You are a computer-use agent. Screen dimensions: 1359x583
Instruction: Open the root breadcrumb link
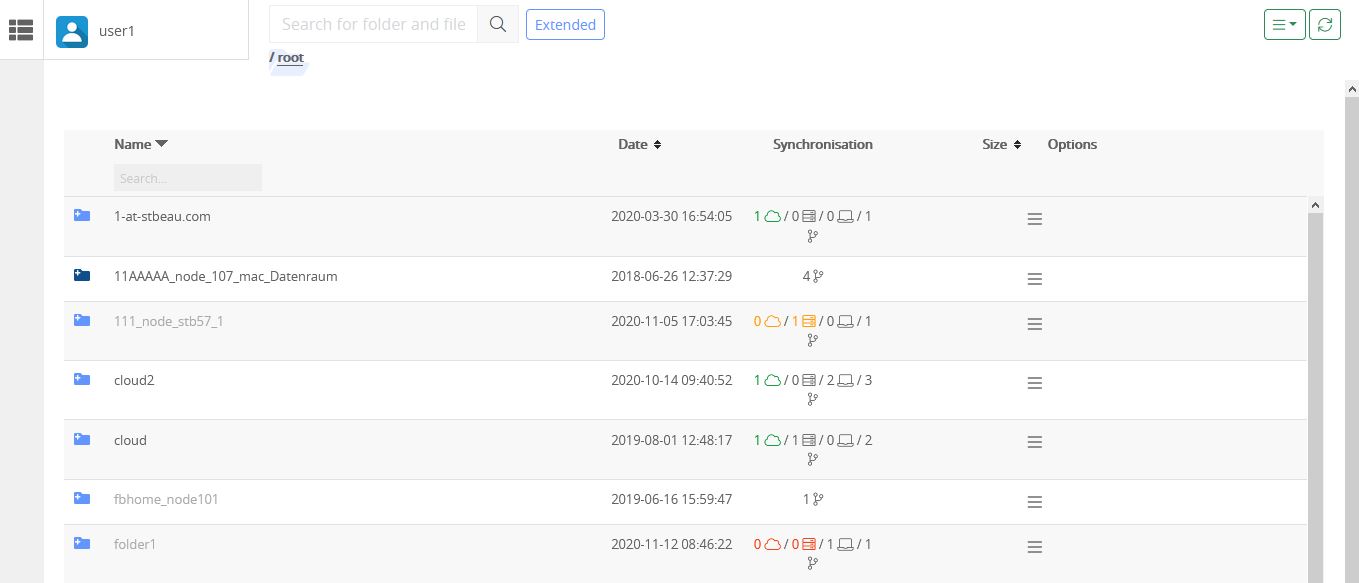tap(289, 57)
